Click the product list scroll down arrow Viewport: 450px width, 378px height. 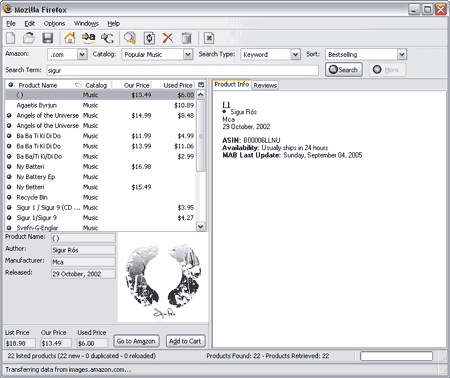coord(201,227)
